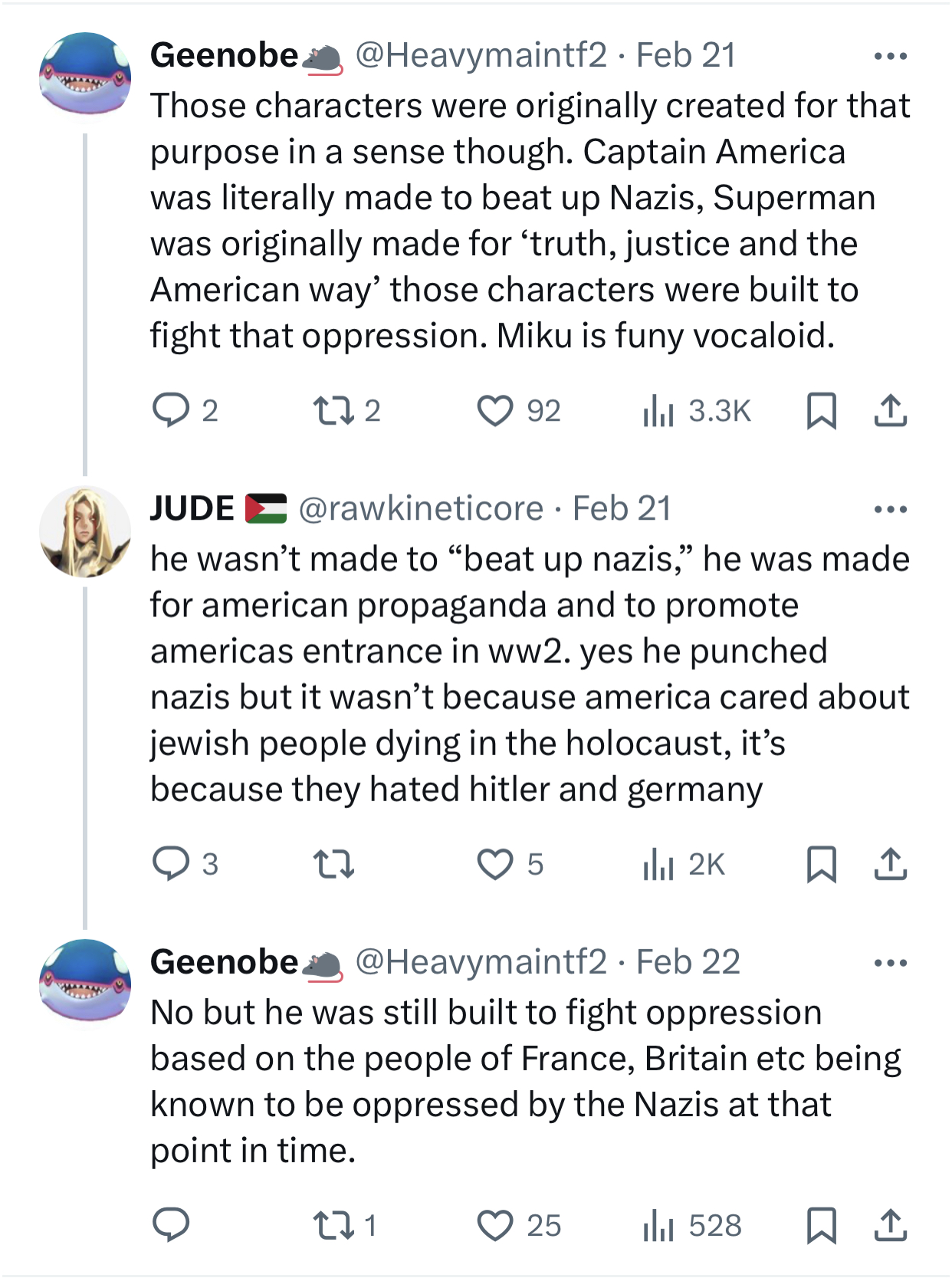The height and width of the screenshot is (1278, 952).
Task: Reply to Geenobe's Captain America tweet
Action: (x=171, y=410)
